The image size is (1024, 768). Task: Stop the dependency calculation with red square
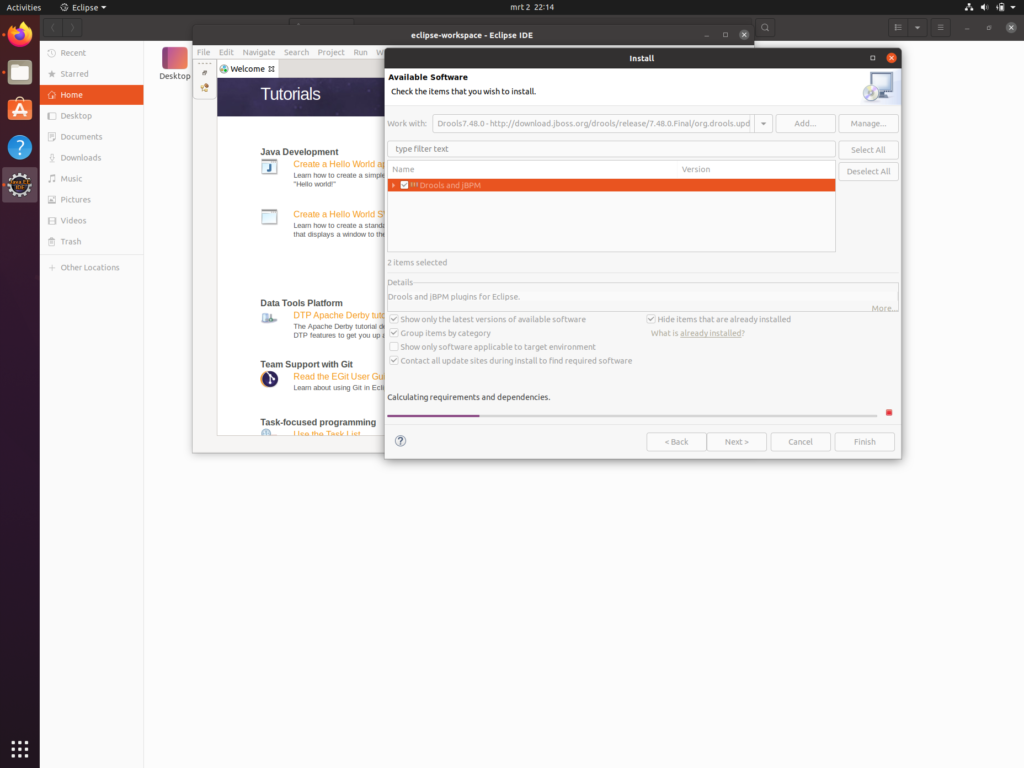(x=888, y=412)
